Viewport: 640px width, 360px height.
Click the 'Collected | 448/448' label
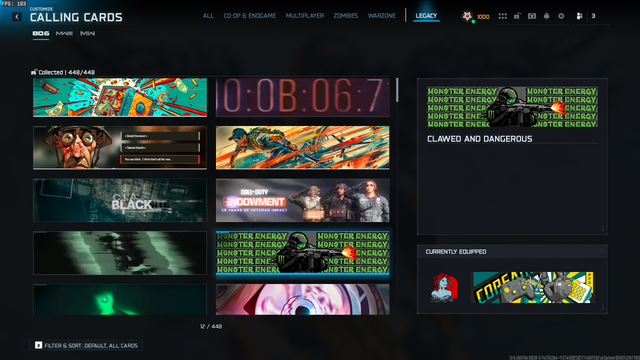(67, 72)
